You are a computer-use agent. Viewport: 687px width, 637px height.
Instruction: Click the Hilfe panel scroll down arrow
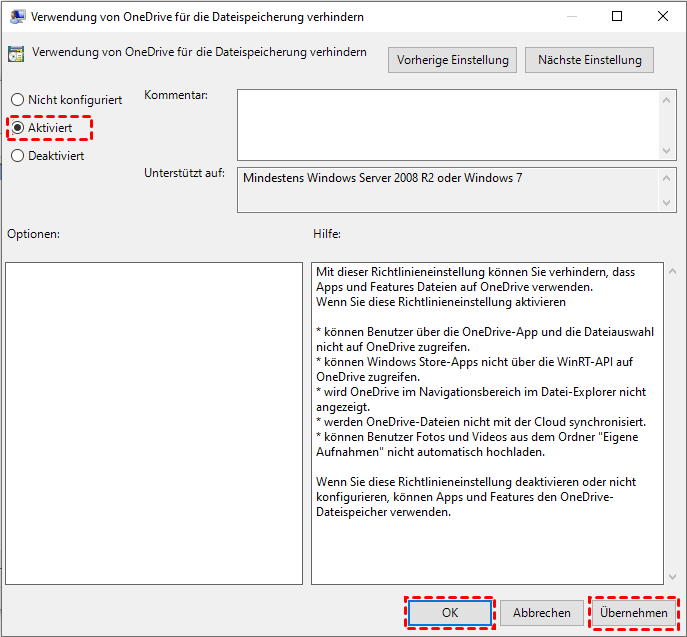673,577
